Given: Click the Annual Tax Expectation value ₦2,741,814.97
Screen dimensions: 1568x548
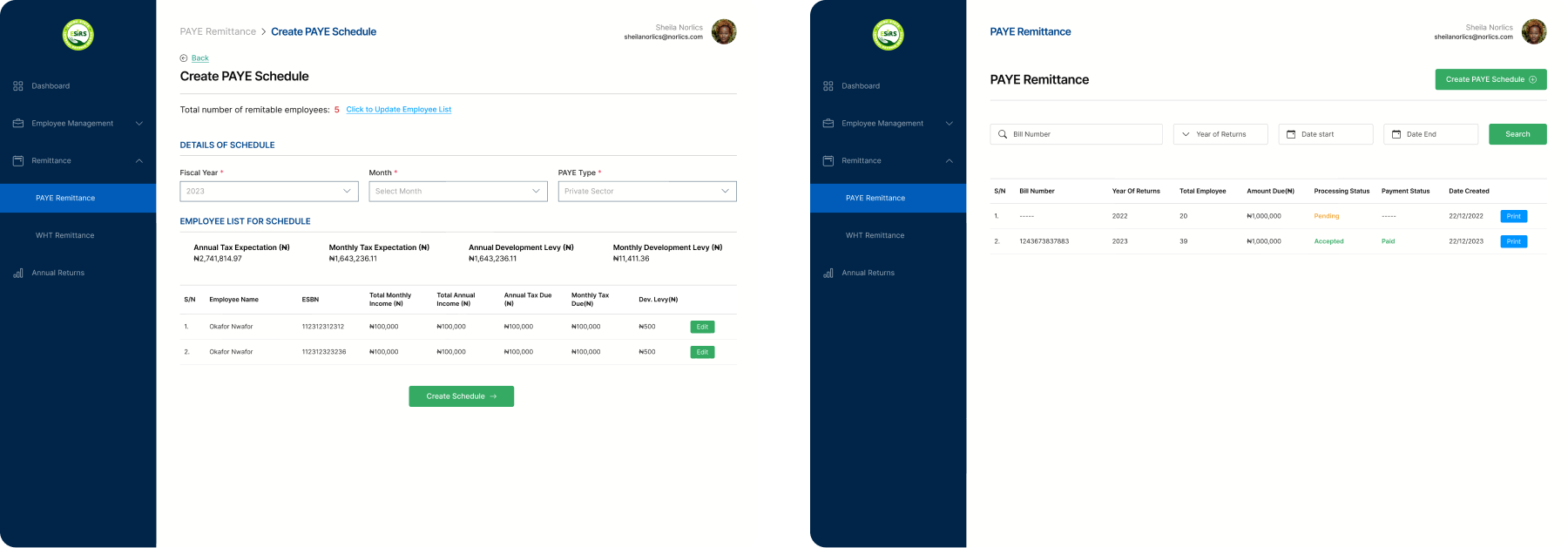Looking at the screenshot, I should click(x=218, y=259).
